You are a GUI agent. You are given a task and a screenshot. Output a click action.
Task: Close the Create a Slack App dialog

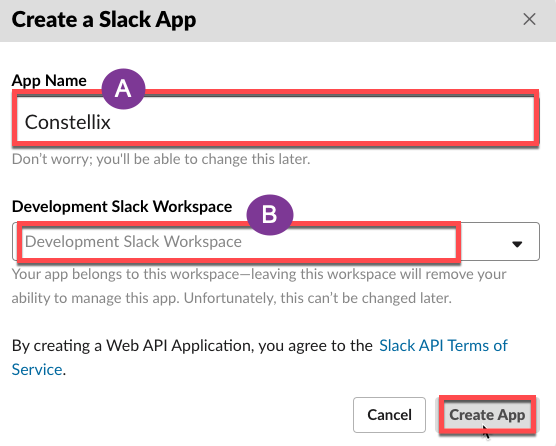(529, 19)
